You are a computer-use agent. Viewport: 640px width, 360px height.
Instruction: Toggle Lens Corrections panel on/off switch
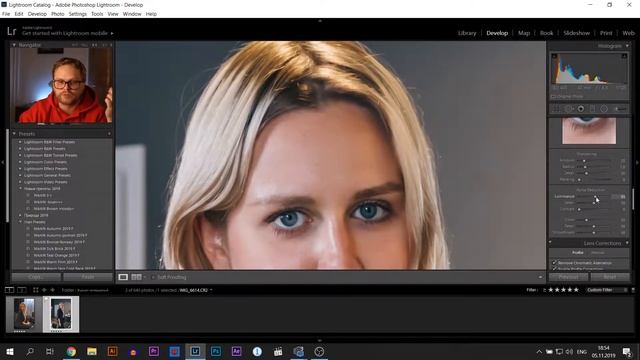(x=550, y=243)
